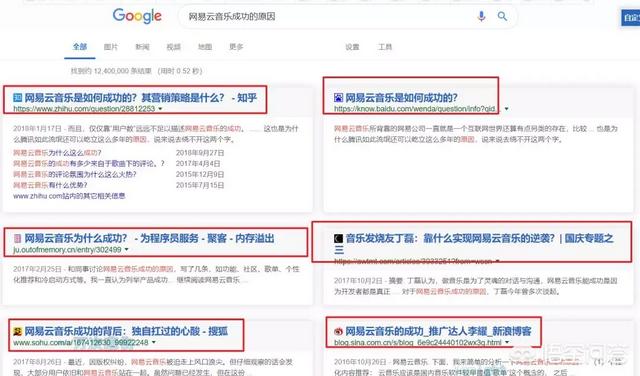Open the result 网易云音乐为什么成功? - 为程序员服务
This screenshot has width=640, height=376.
[149, 238]
